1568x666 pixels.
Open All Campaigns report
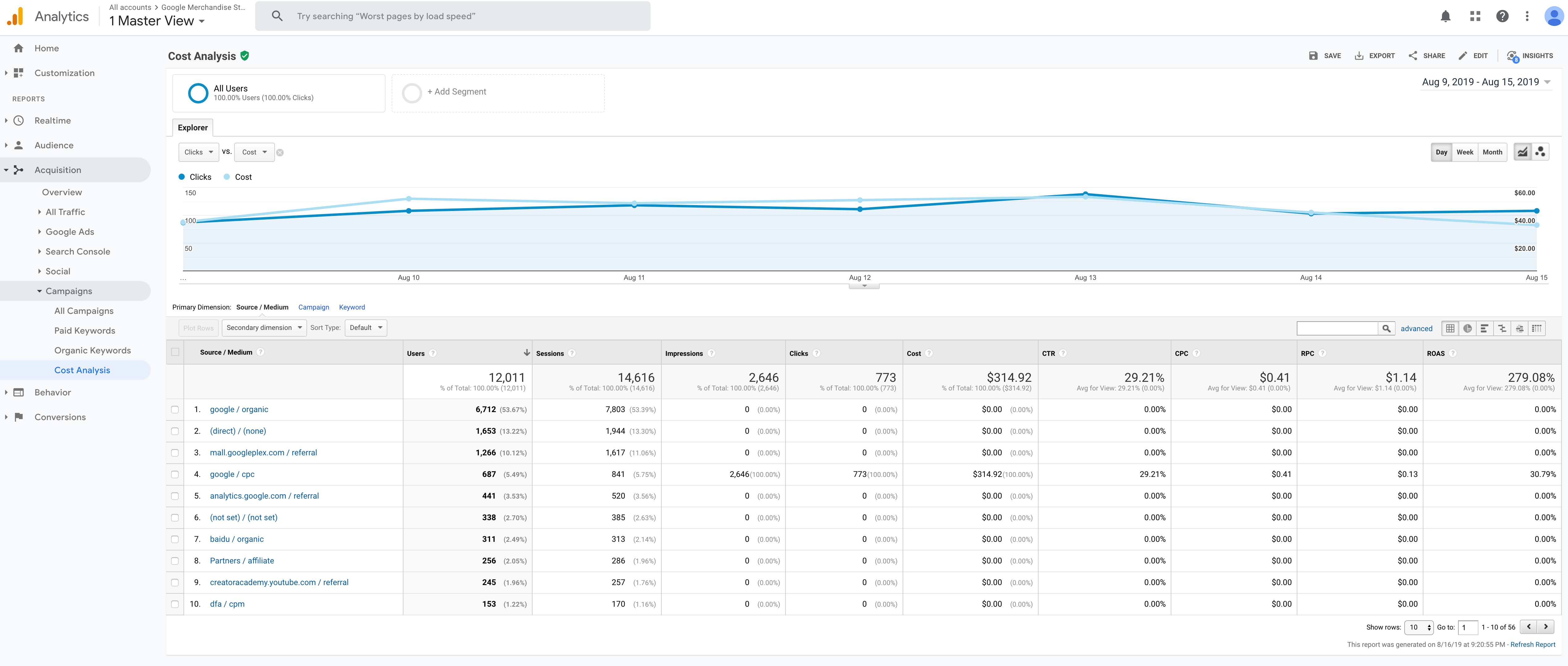[x=84, y=311]
